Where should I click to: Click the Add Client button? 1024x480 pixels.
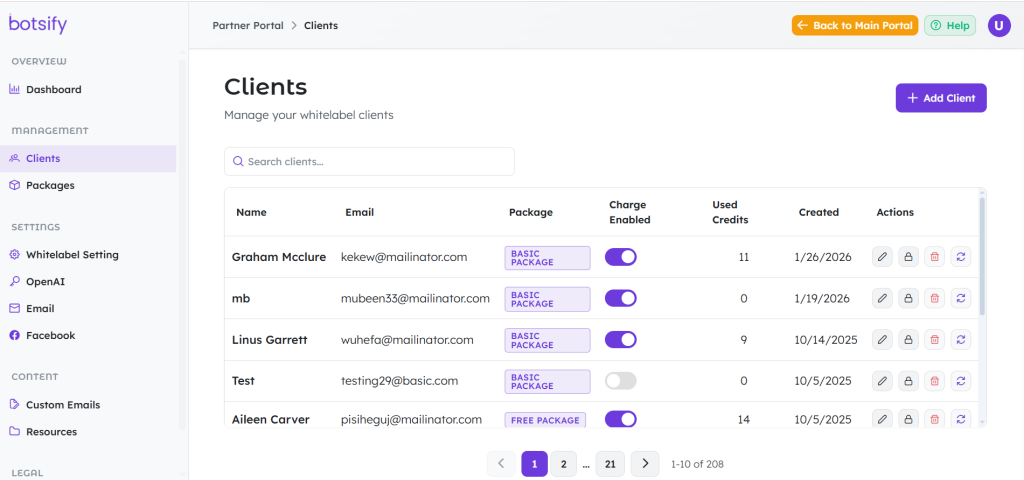(x=940, y=98)
